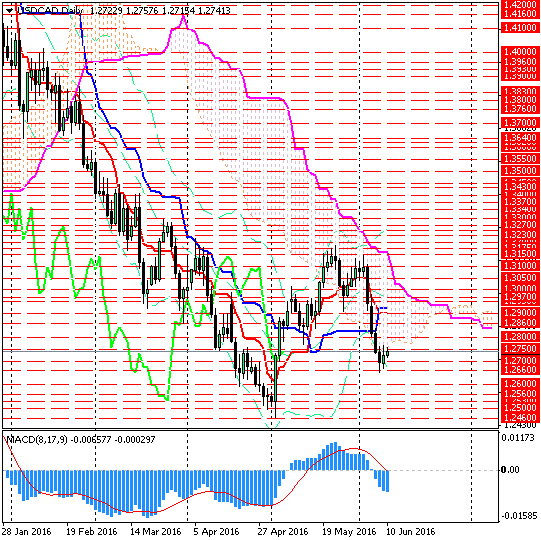Click the MACD 0.00 zero level label
The height and width of the screenshot is (540, 541).
coord(510,470)
